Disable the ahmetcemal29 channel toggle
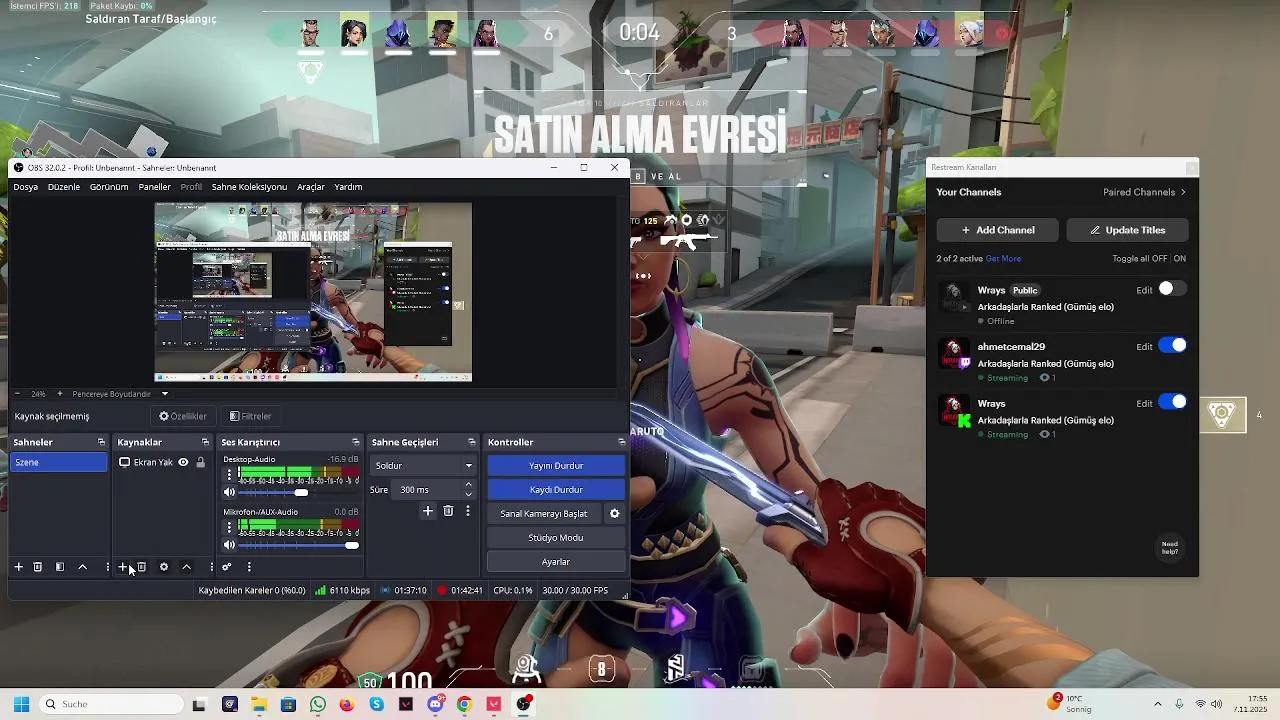 click(x=1172, y=345)
